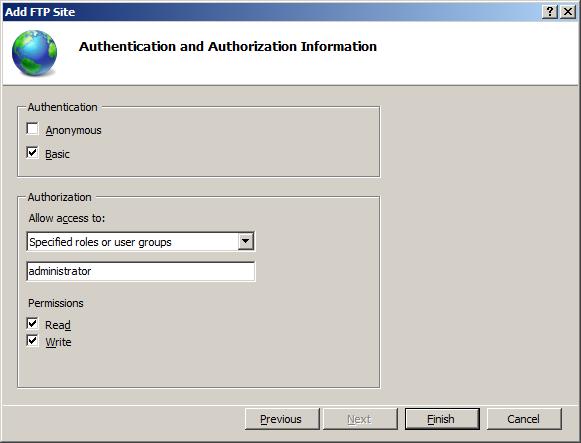Click the grayed-out Next button

[360, 419]
